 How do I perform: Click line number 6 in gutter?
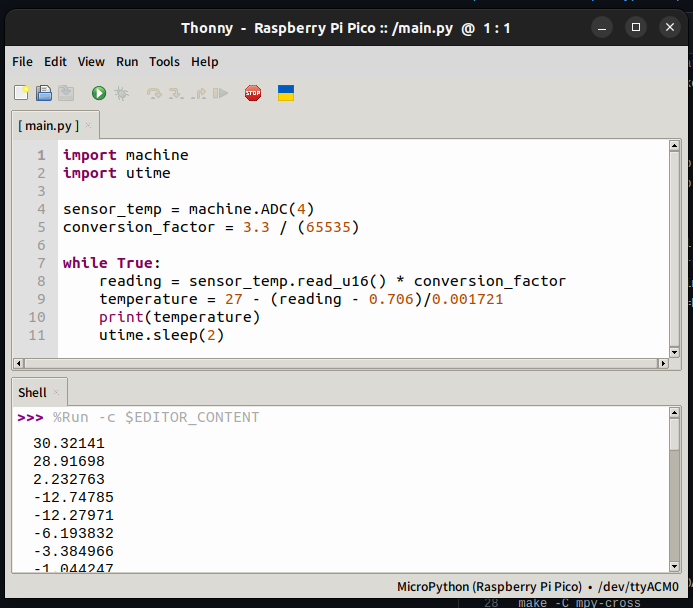[41, 245]
